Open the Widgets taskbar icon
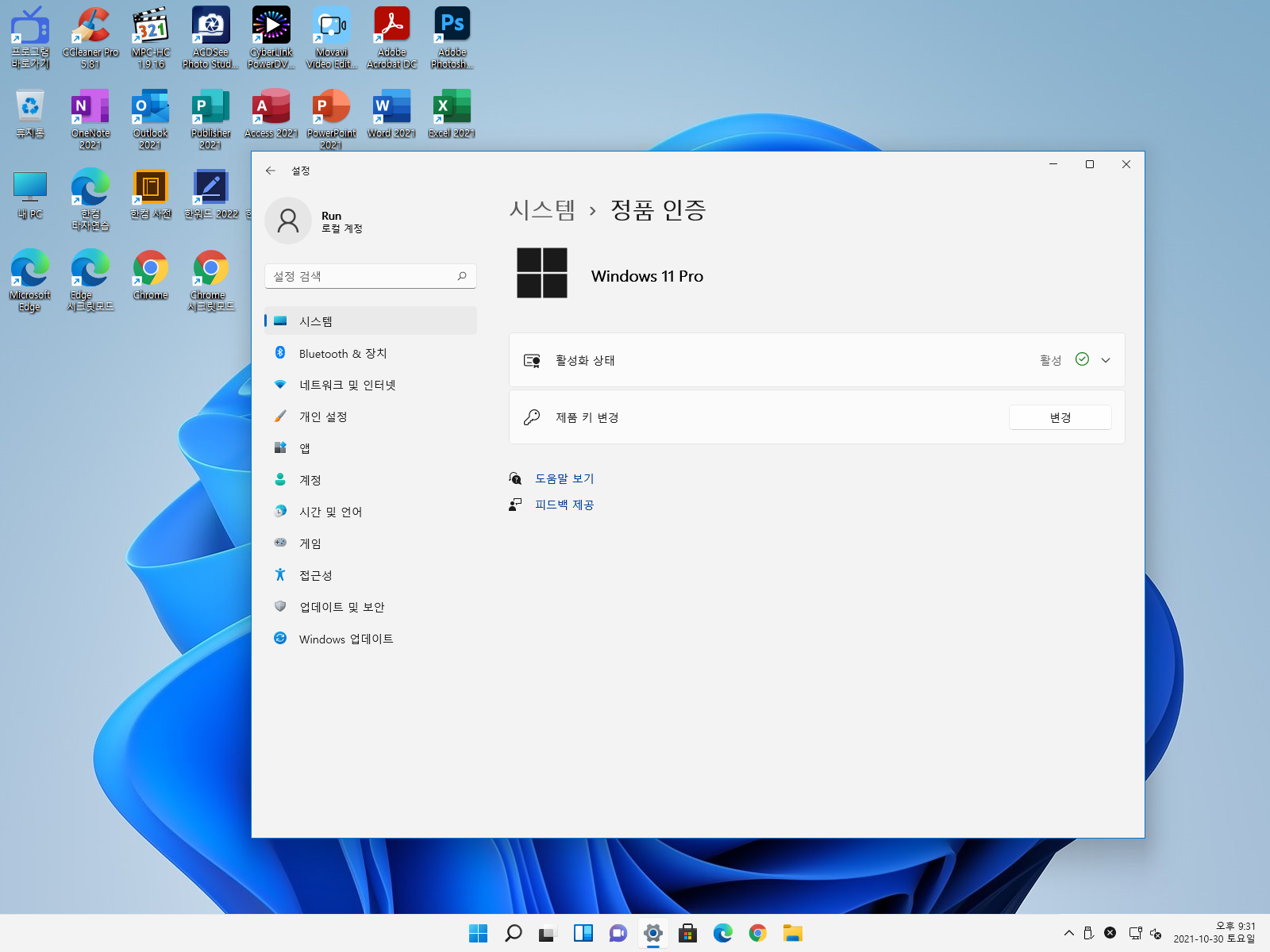Screen dimensions: 1270x952 tap(583, 933)
